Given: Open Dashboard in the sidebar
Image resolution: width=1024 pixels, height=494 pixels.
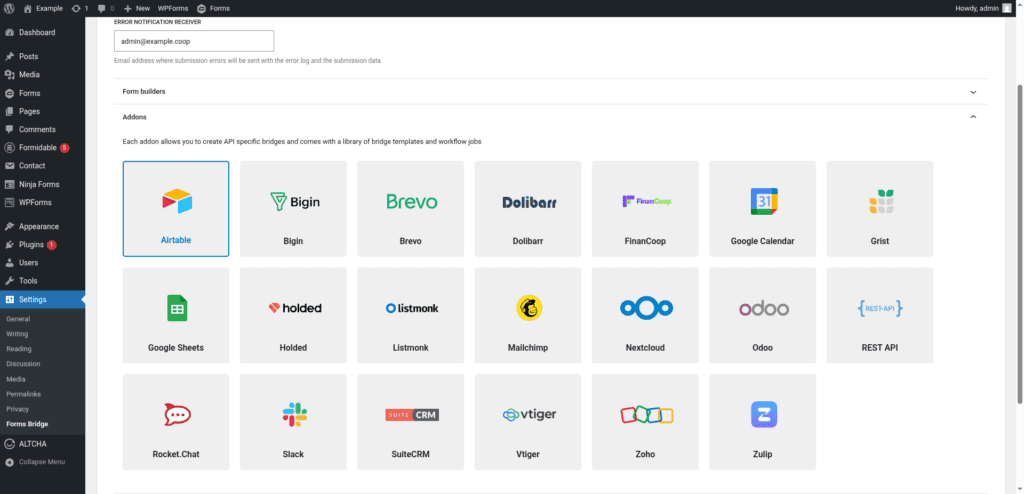Looking at the screenshot, I should click(x=42, y=33).
